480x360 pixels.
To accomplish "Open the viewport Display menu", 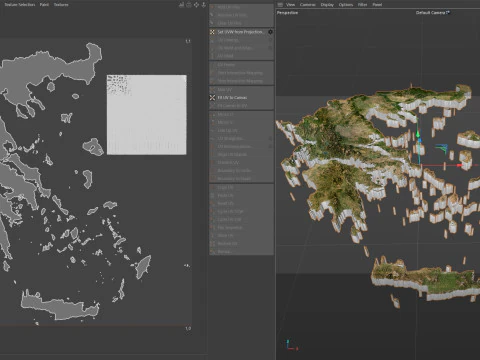I will click(327, 5).
